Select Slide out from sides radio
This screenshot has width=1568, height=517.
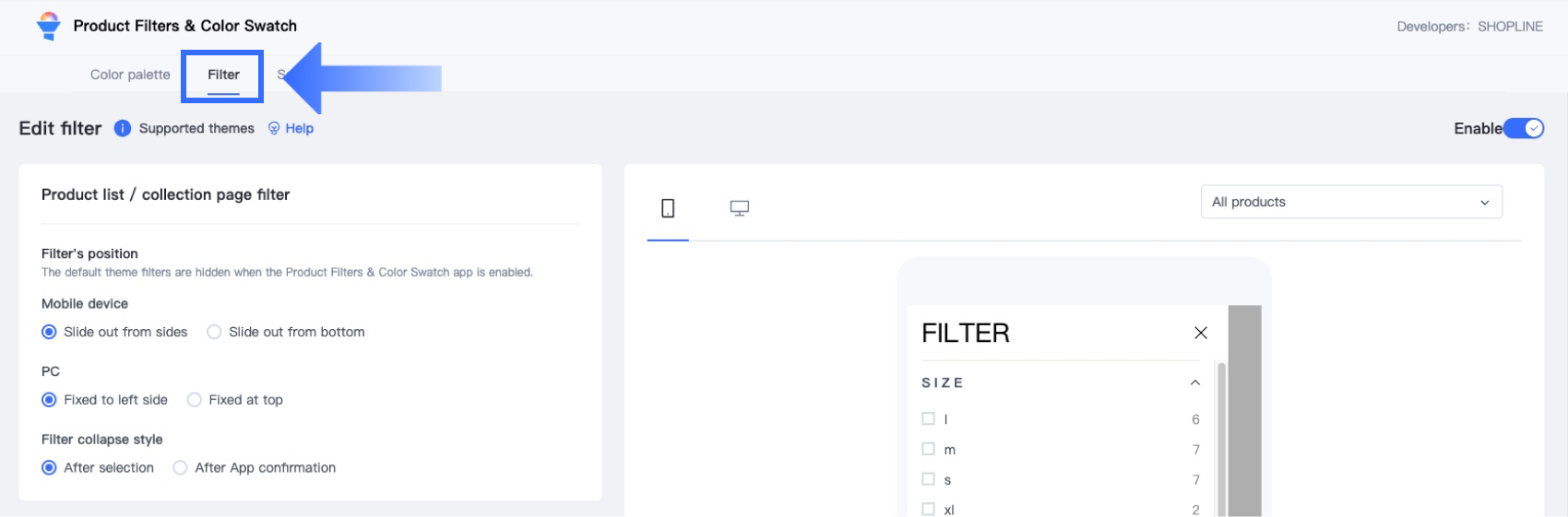(50, 332)
